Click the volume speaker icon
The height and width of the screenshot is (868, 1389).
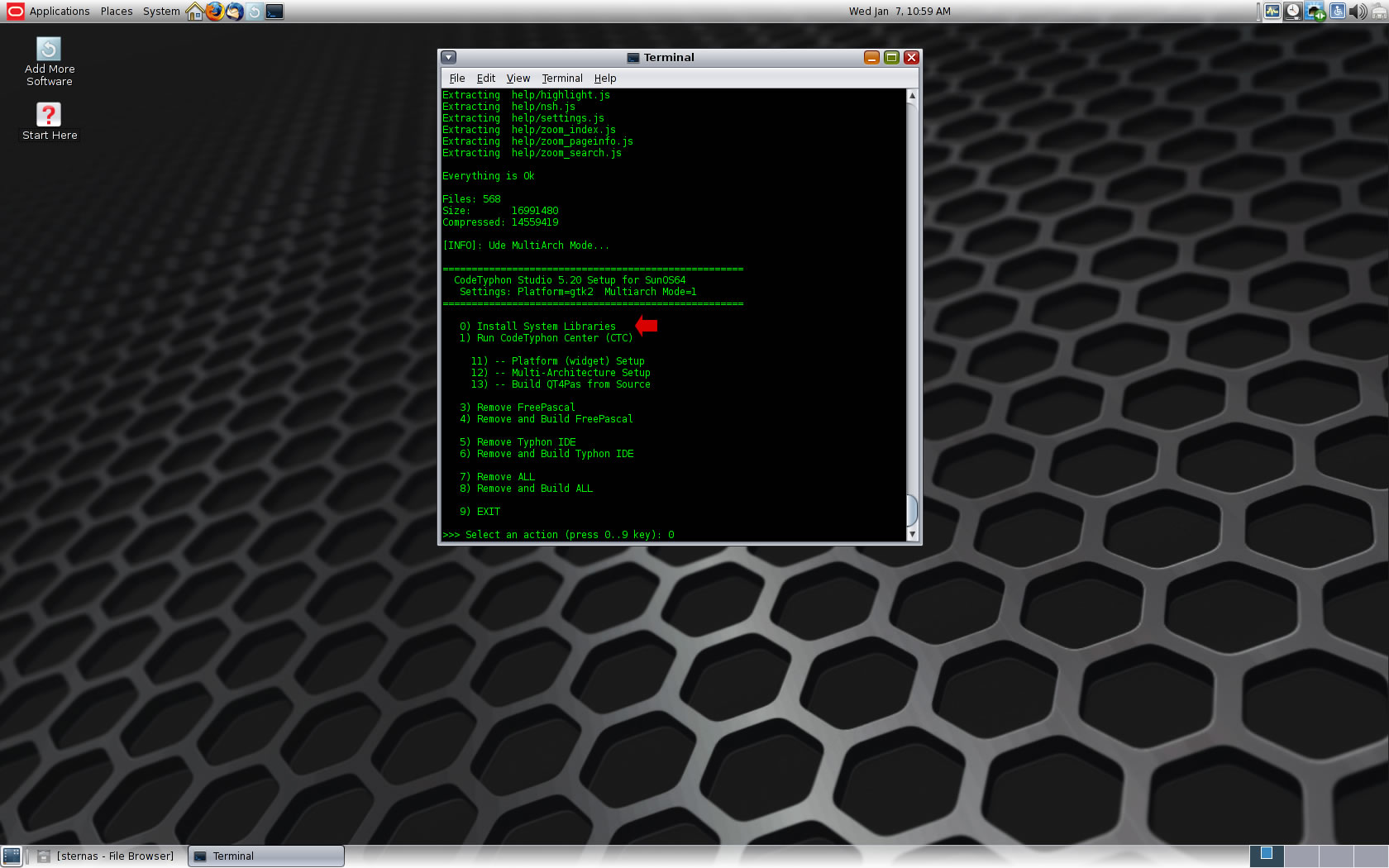1358,12
